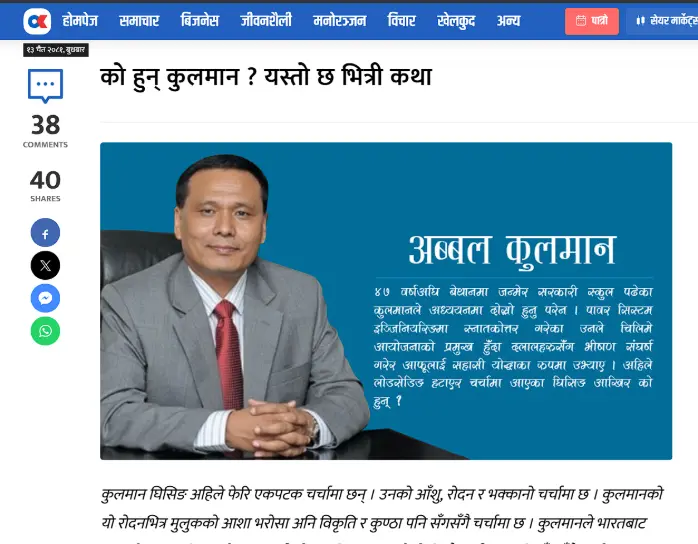Open समाचार menu section
Viewport: 698px width, 544px height.
coord(139,21)
